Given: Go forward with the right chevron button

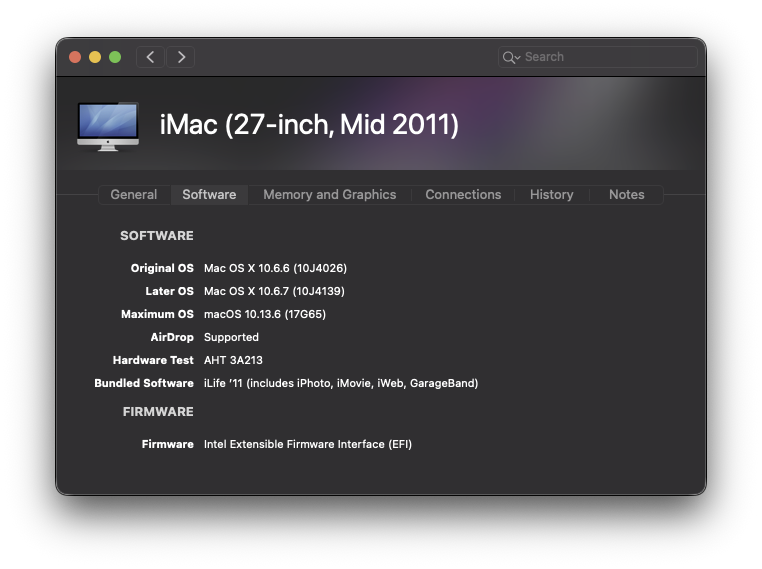Looking at the screenshot, I should tap(181, 57).
